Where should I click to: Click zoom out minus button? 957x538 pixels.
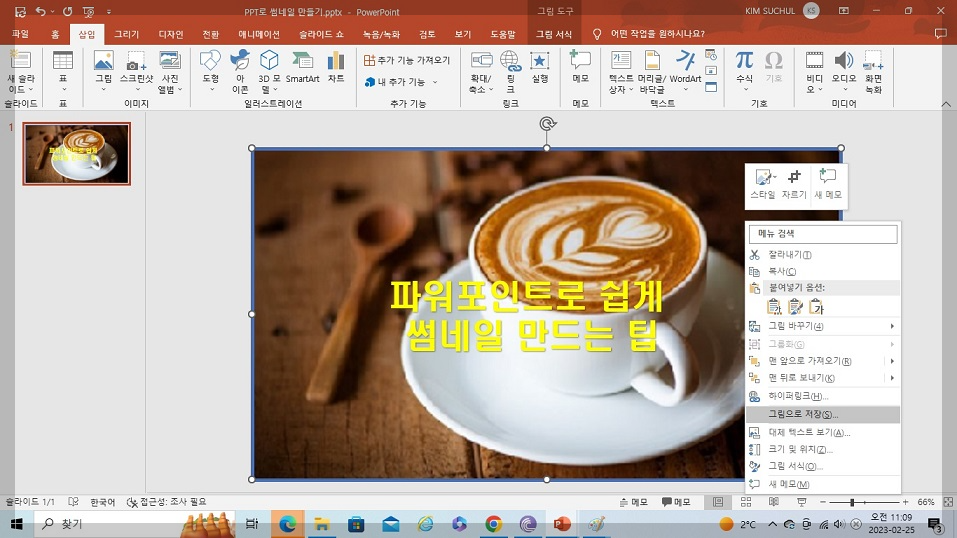coord(823,502)
